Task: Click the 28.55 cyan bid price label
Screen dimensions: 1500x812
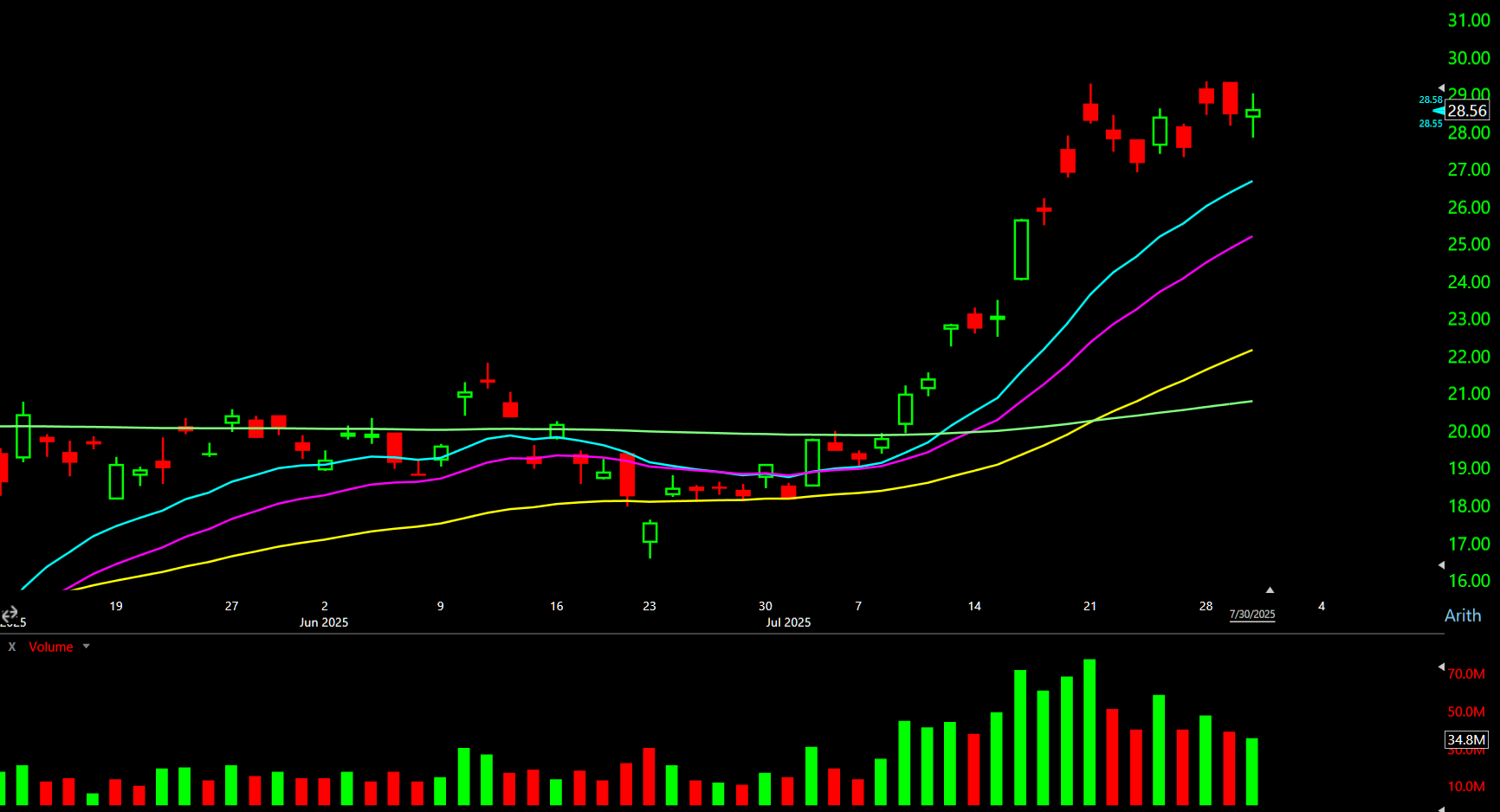Action: 1430,124
